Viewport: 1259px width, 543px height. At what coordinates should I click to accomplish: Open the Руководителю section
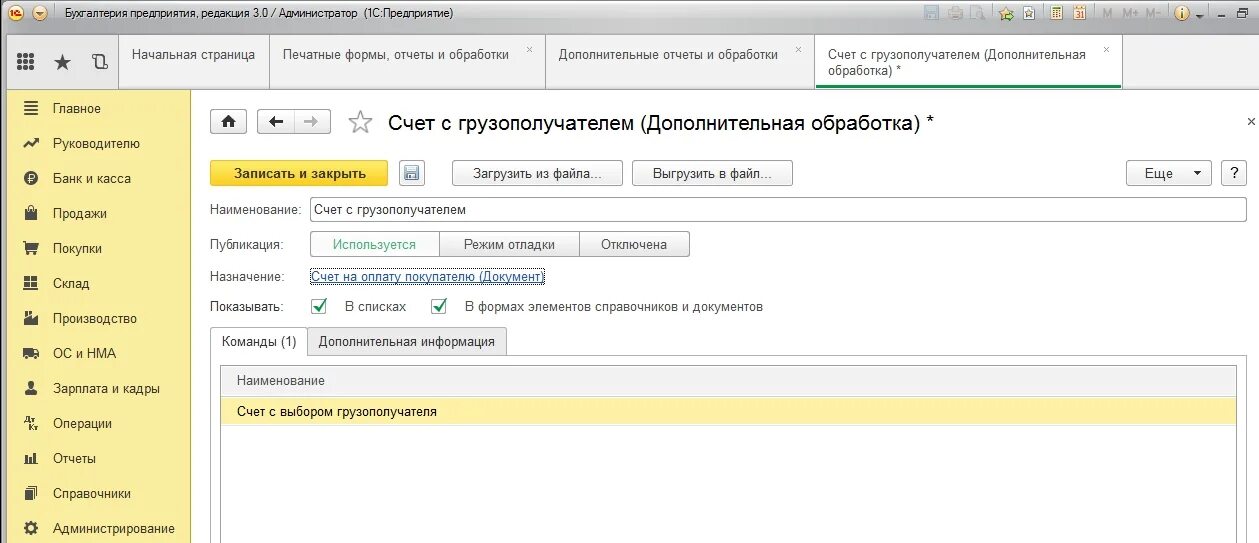pos(96,143)
